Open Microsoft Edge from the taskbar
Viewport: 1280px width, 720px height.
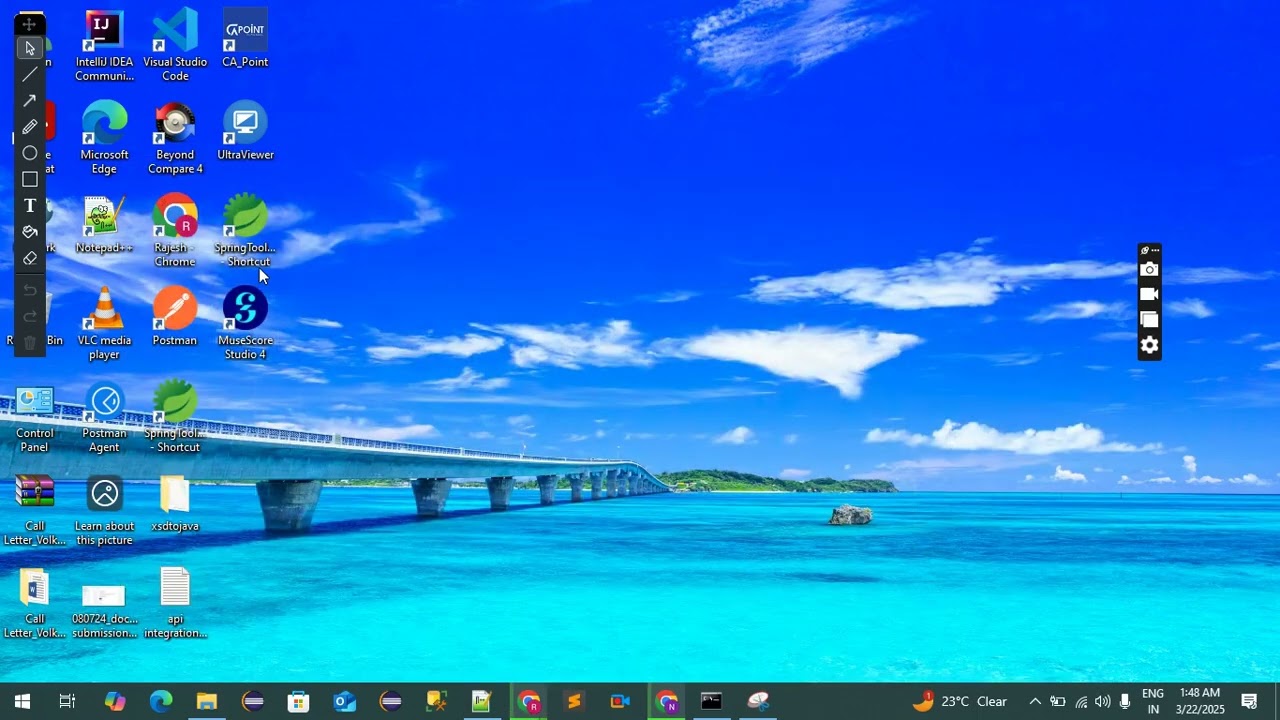pos(161,701)
